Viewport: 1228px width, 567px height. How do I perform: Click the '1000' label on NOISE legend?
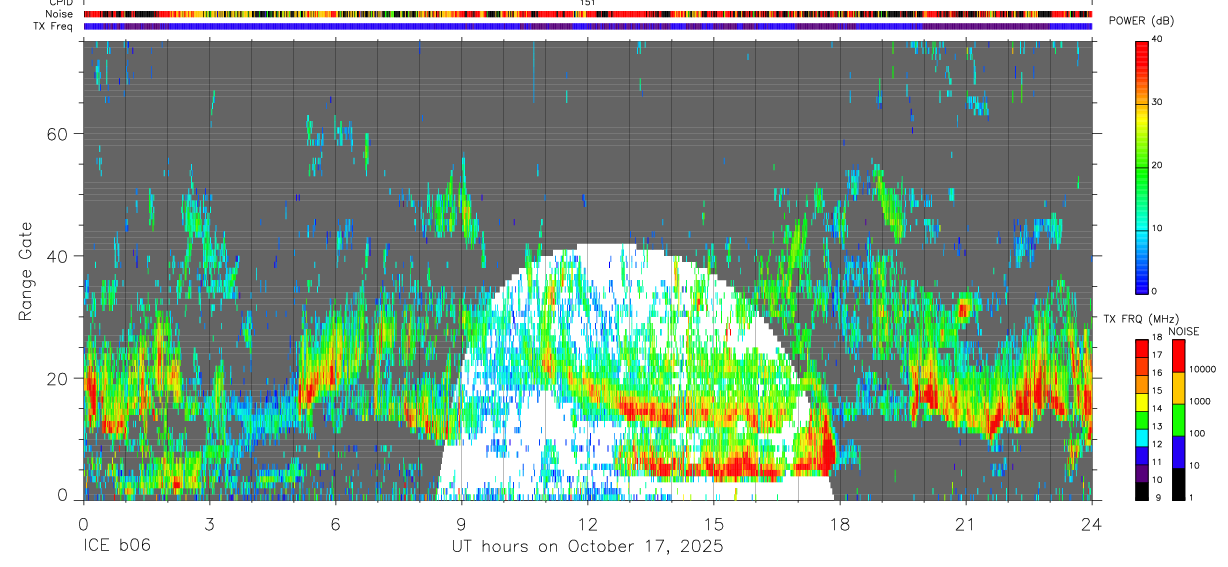pos(1199,401)
